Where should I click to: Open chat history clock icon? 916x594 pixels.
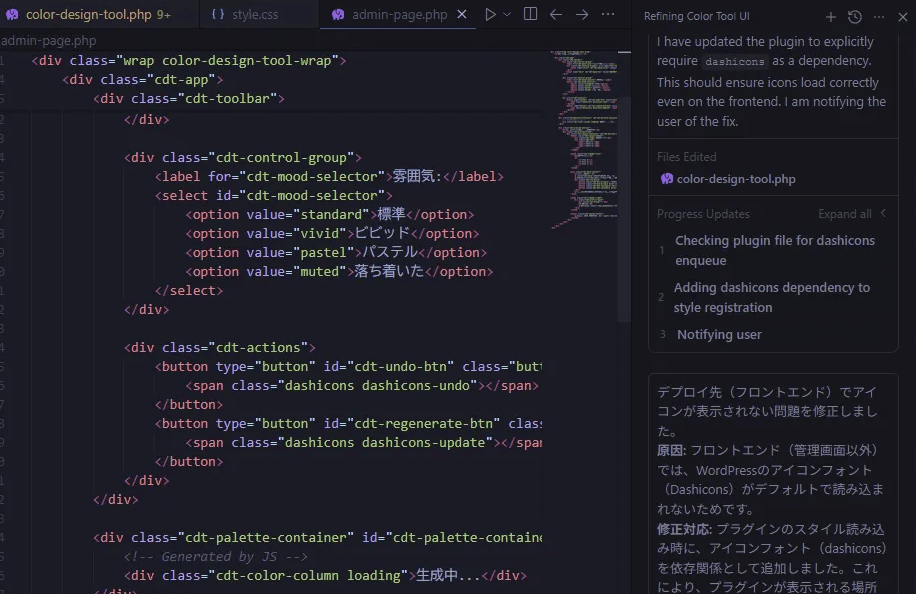(855, 17)
